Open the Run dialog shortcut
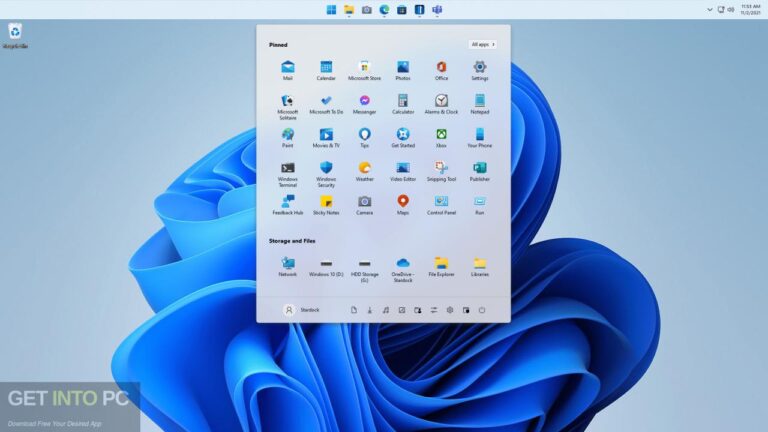Viewport: 768px width, 432px height. pos(480,205)
